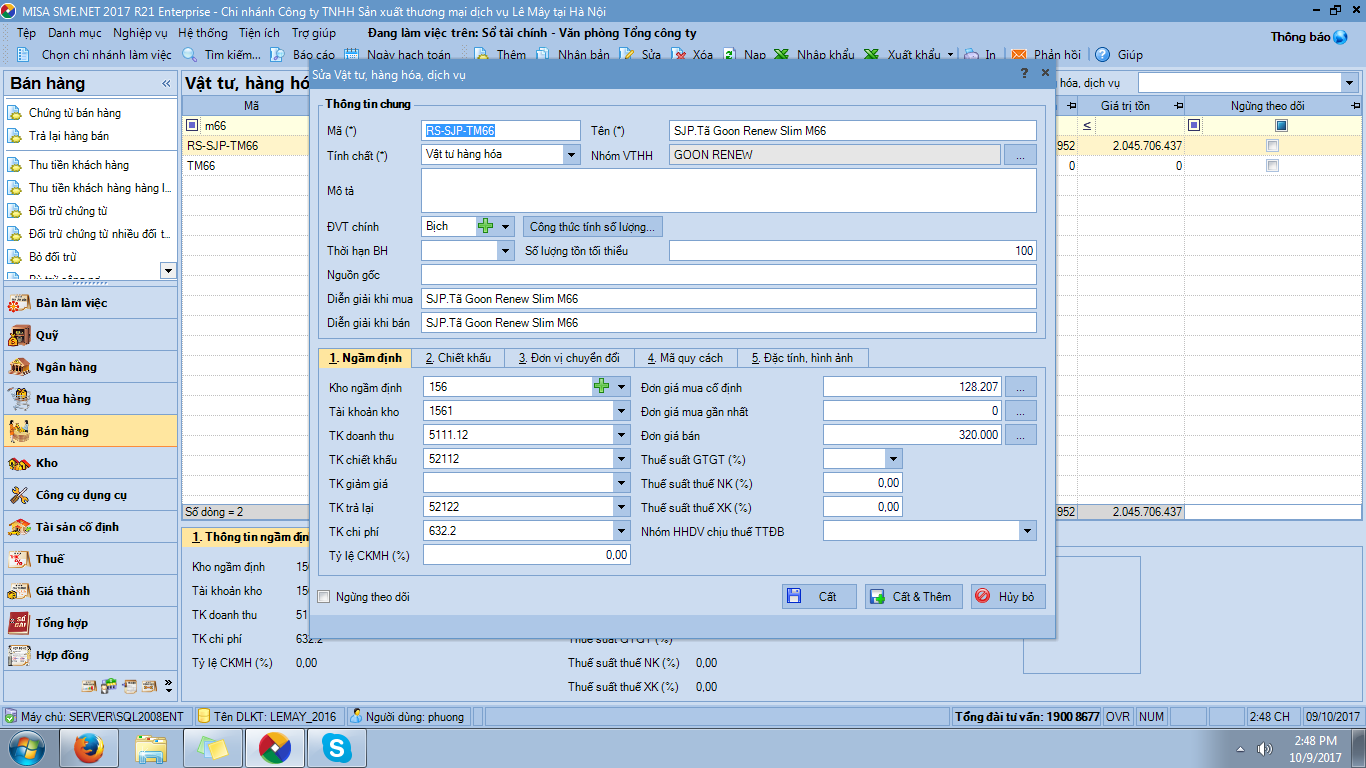Open the Tài khoản kho dropdown

[622, 411]
